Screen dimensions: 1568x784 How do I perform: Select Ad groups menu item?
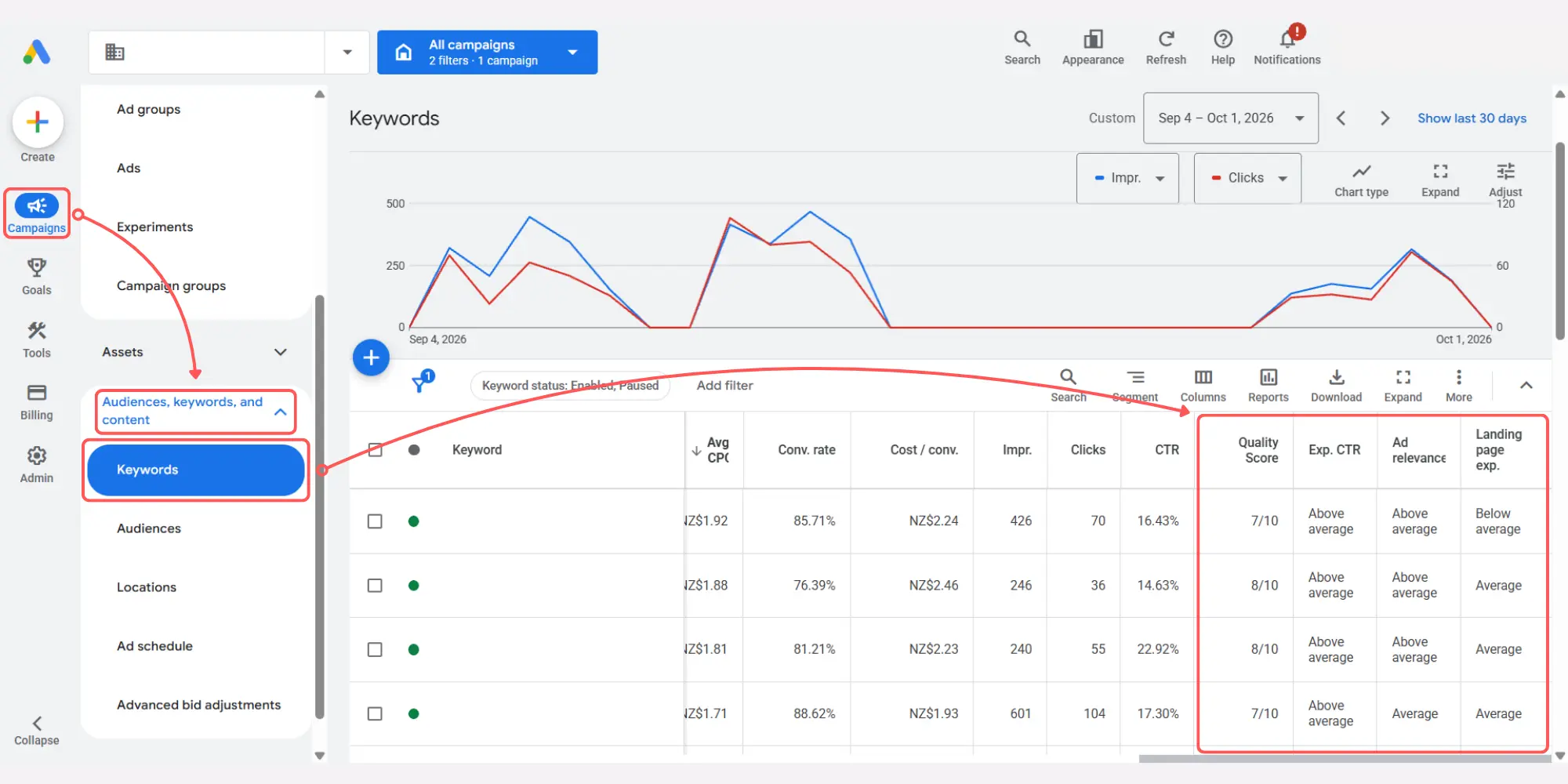148,110
